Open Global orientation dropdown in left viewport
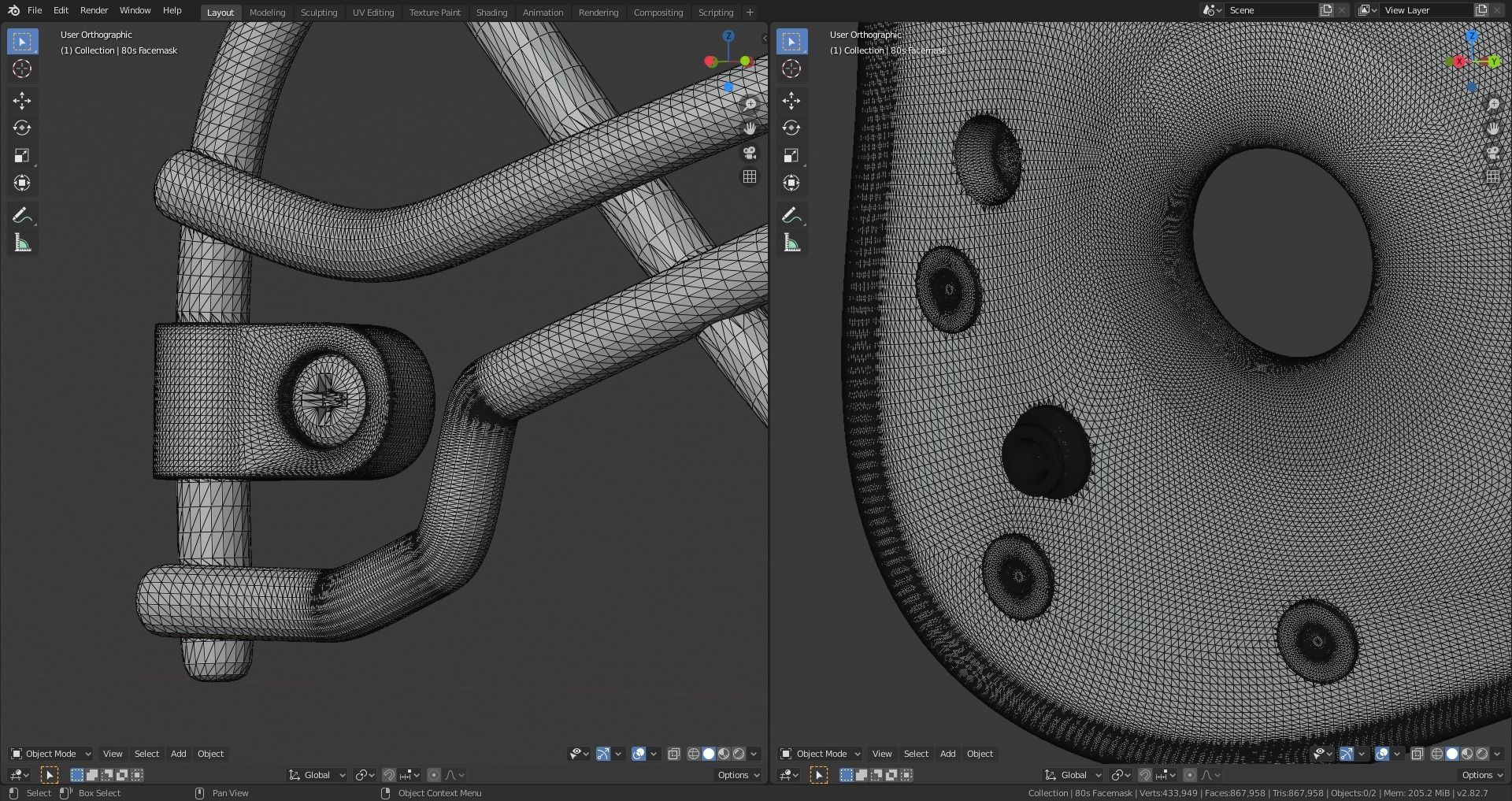This screenshot has height=801, width=1512. 317,775
